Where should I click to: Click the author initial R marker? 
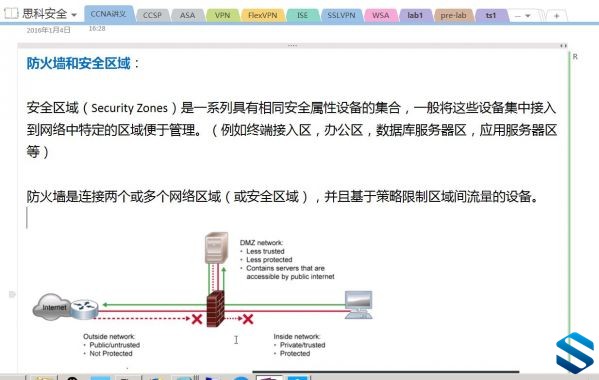click(x=575, y=57)
